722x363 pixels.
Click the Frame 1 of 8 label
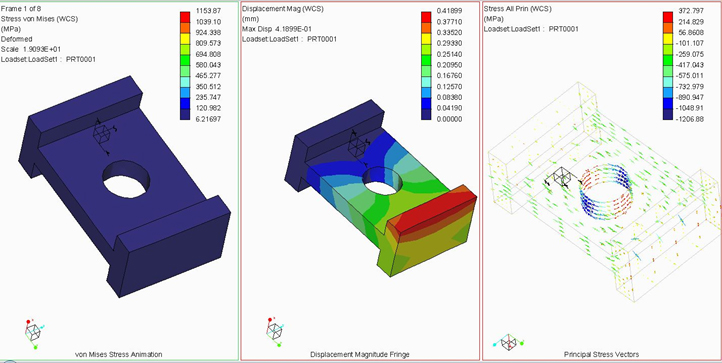pyautogui.click(x=20, y=9)
